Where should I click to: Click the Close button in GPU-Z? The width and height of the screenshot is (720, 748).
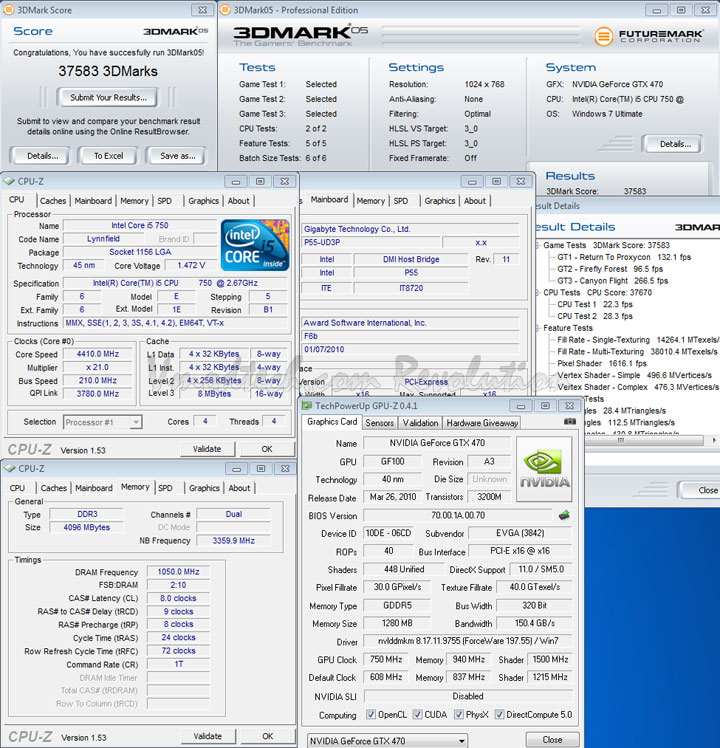552,740
